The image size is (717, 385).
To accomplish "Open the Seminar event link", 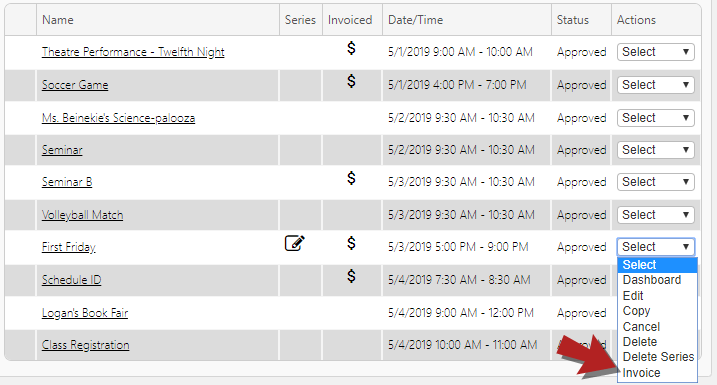I will coord(62,150).
